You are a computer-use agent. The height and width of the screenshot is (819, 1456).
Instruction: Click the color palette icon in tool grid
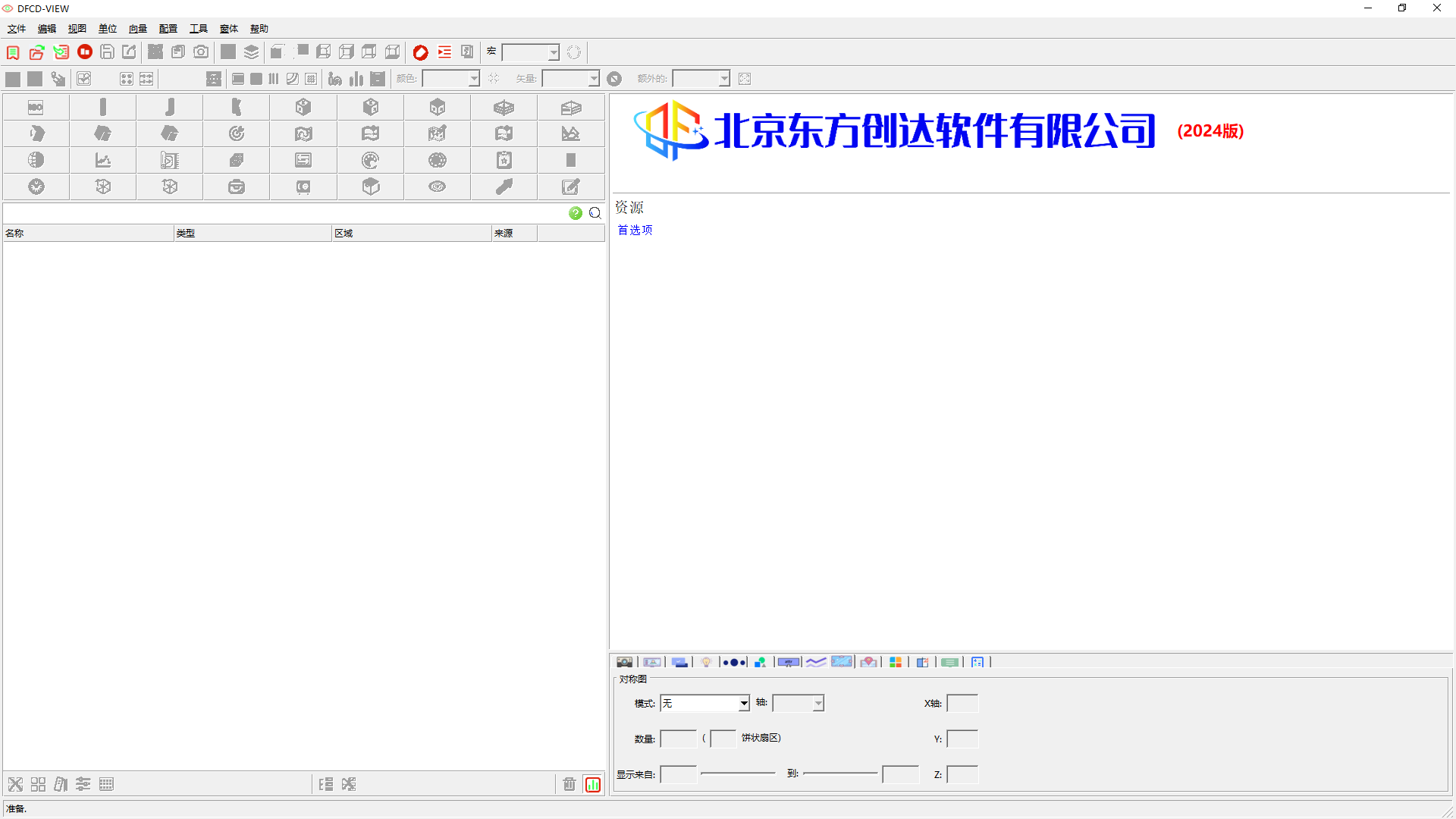pyautogui.click(x=371, y=160)
